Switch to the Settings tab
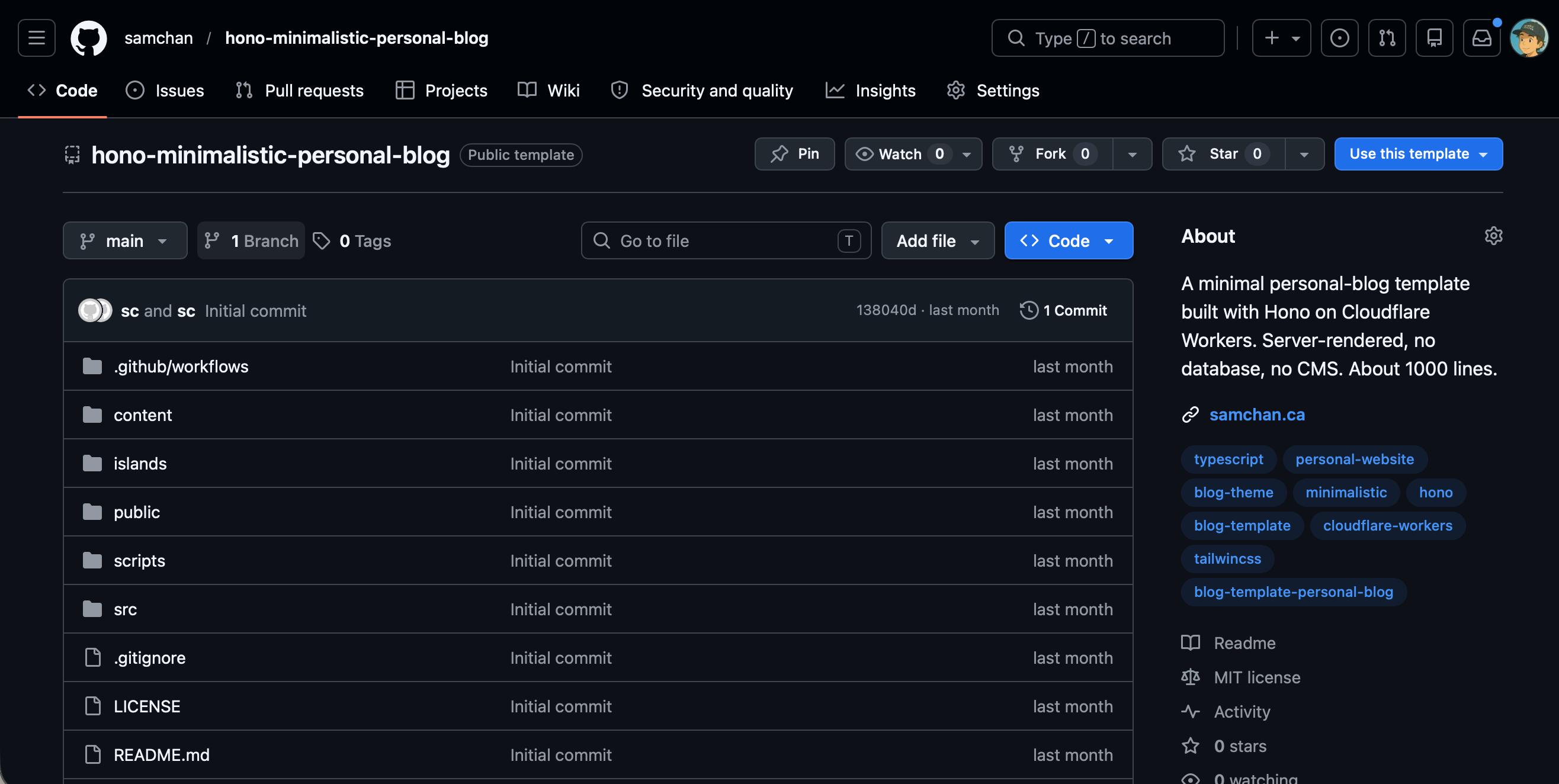The width and height of the screenshot is (1559, 784). 993,90
